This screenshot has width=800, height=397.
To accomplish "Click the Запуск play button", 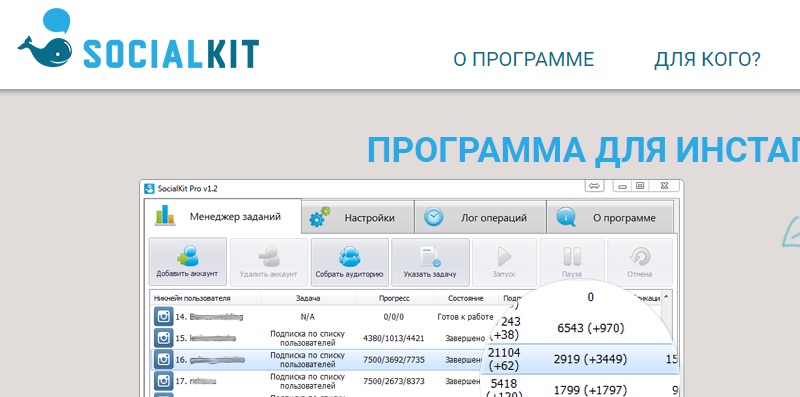I will [x=504, y=262].
